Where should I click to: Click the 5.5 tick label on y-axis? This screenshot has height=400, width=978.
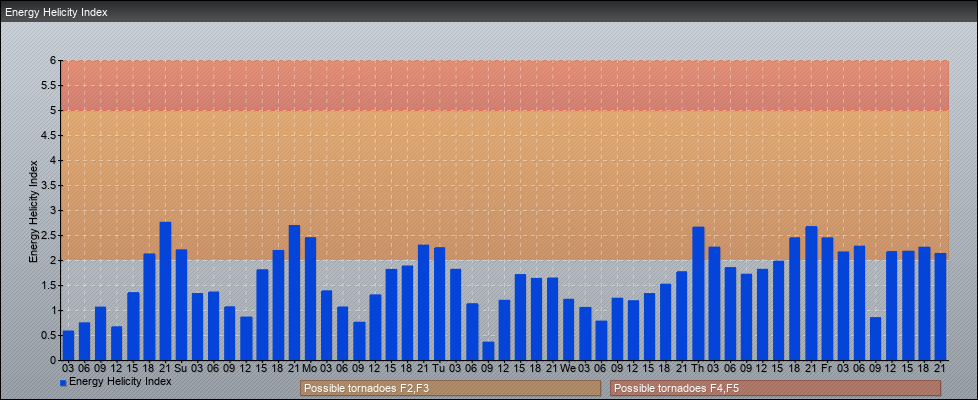click(50, 85)
